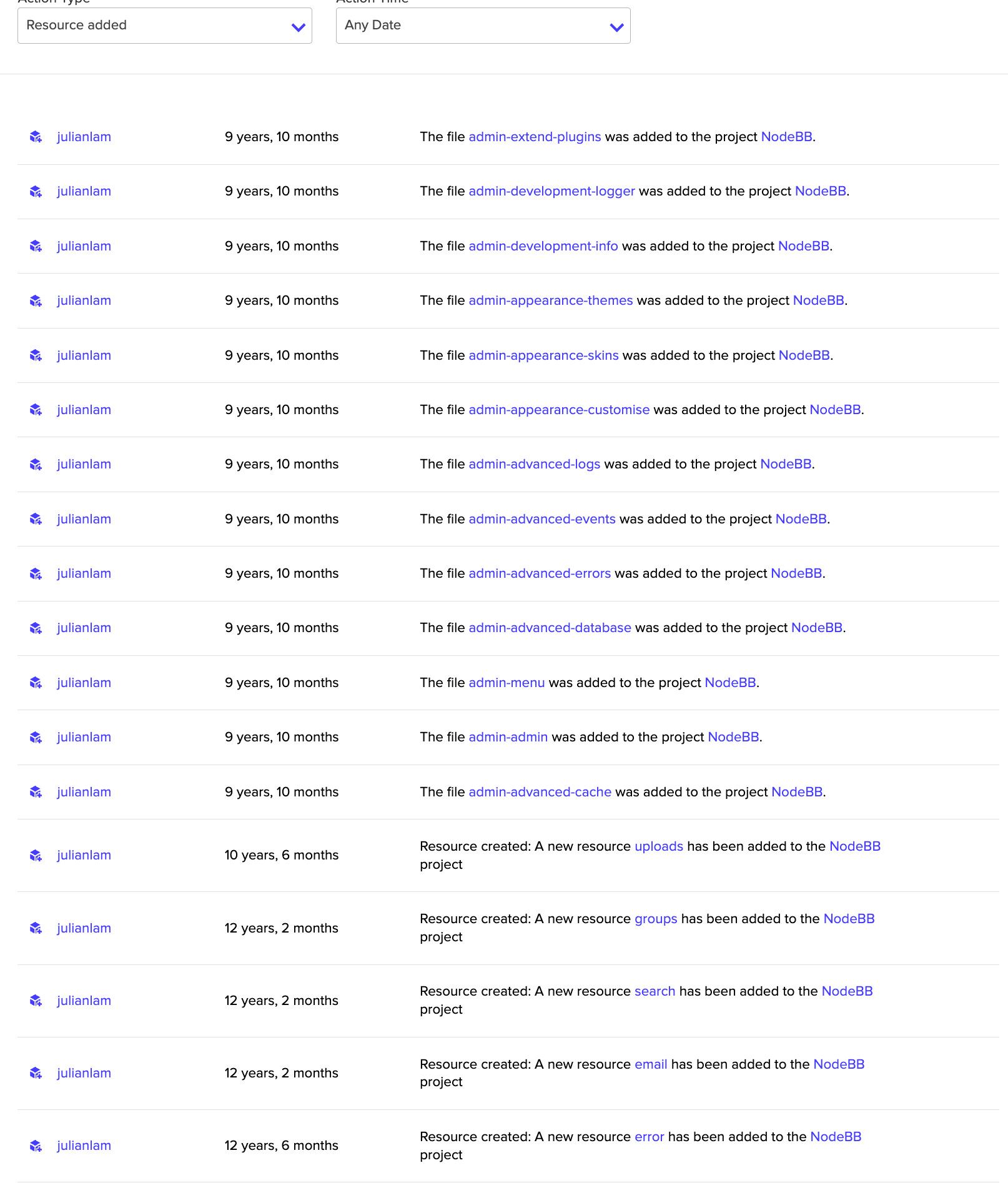Viewport: 1008px width, 1183px height.
Task: Go to admin-appearance-themes file
Action: 551,300
